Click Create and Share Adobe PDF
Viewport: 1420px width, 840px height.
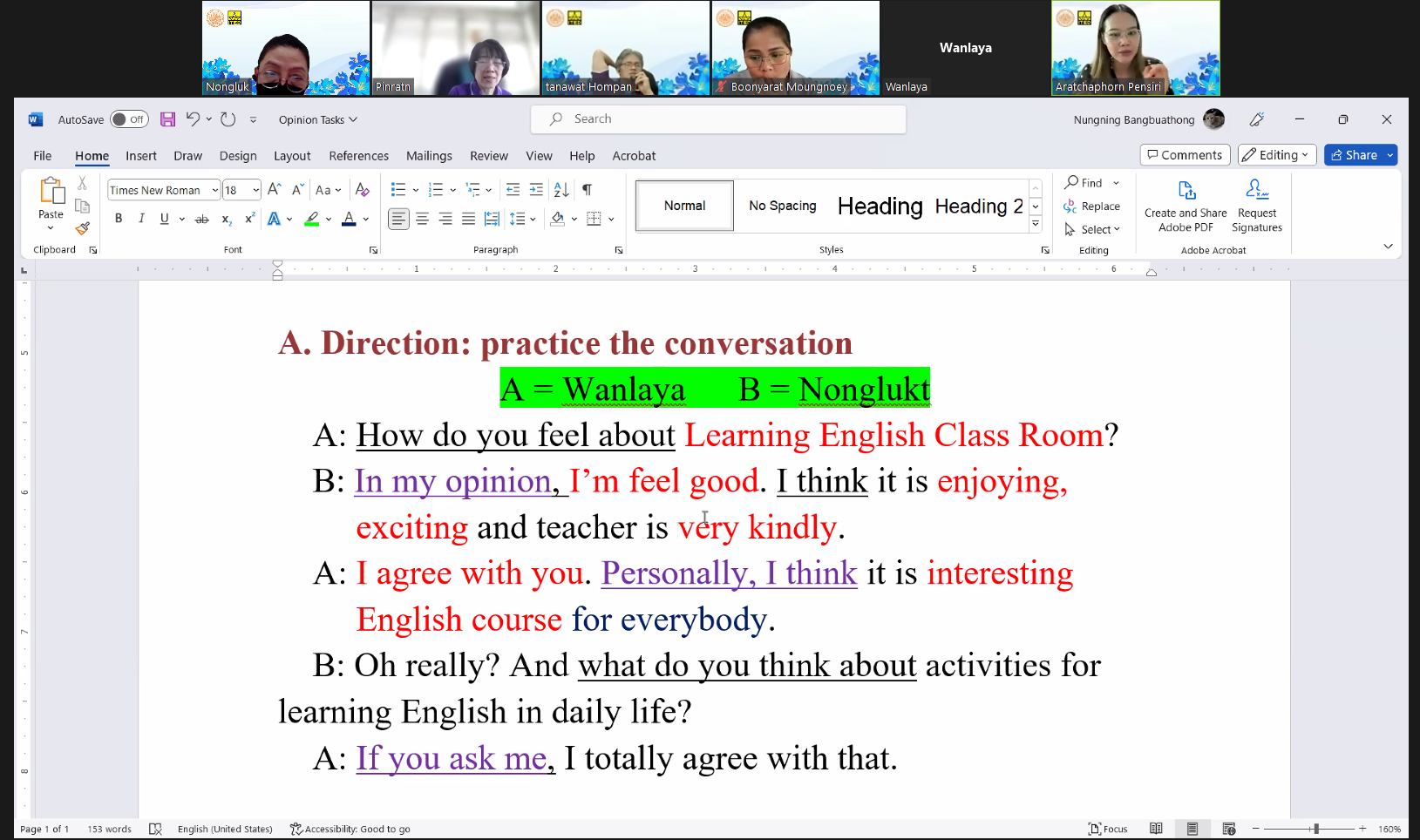coord(1186,206)
